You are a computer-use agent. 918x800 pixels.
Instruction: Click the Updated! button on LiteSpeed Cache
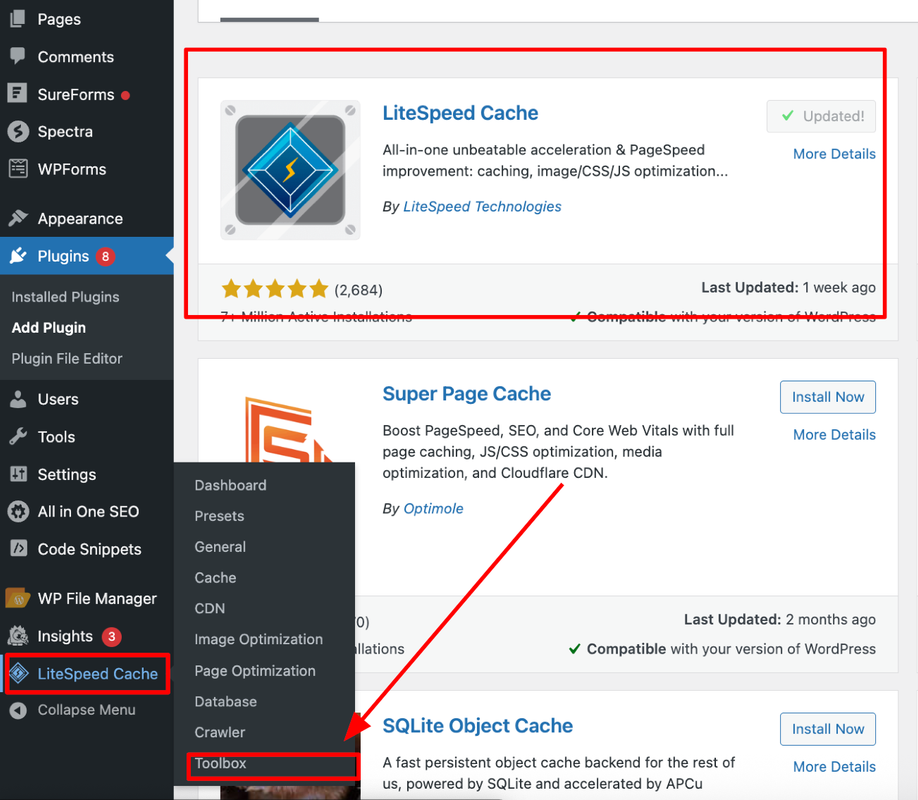coord(821,116)
